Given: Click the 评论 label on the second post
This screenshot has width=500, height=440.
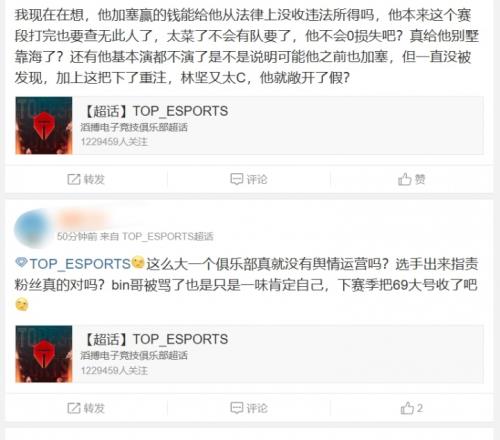Looking at the screenshot, I should point(257,408).
